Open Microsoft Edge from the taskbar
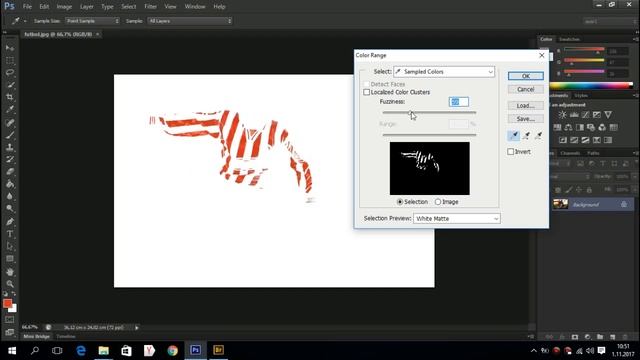This screenshot has height=360, width=640. [x=81, y=350]
